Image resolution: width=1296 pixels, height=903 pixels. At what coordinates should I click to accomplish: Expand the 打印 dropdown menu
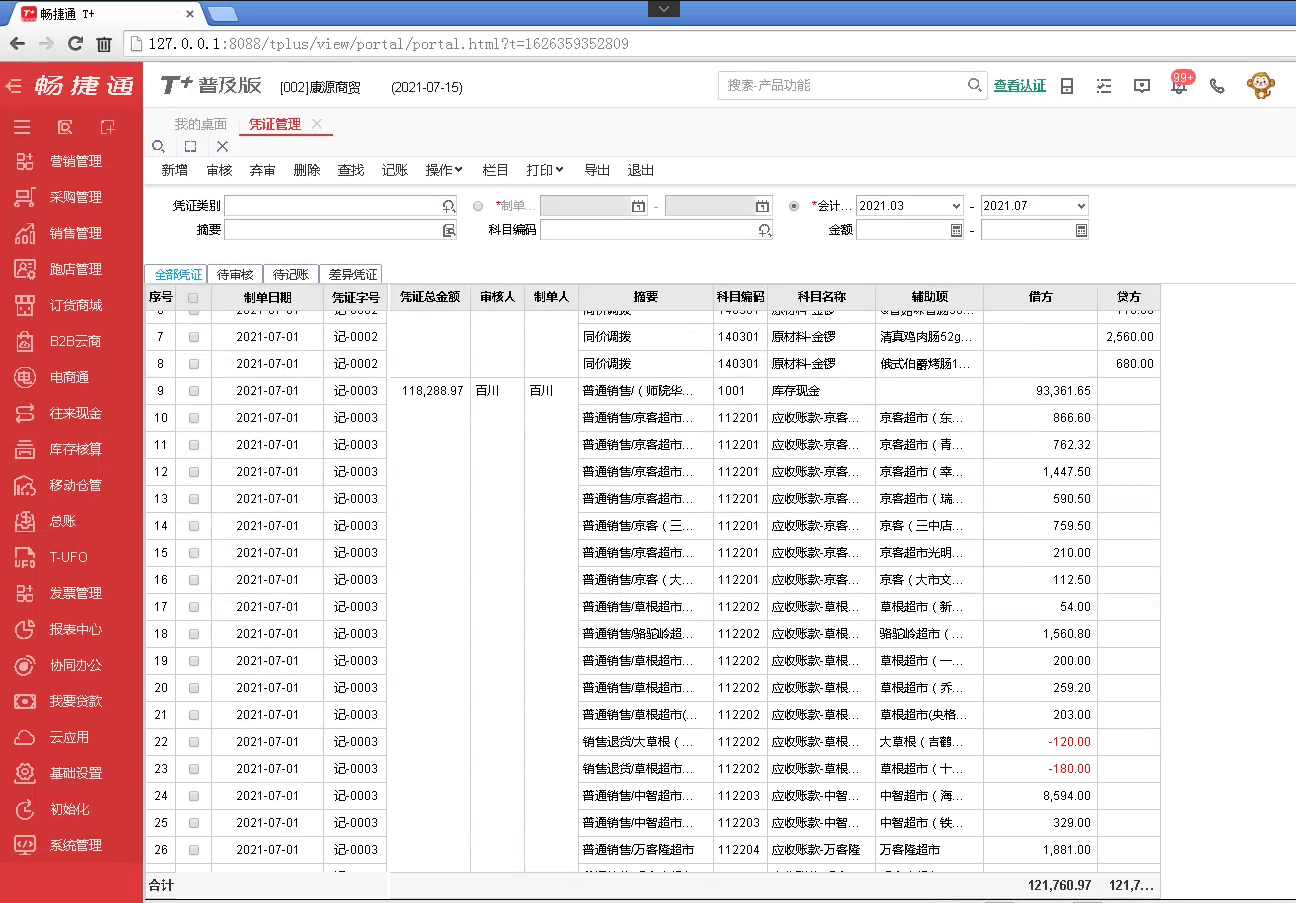pos(545,170)
